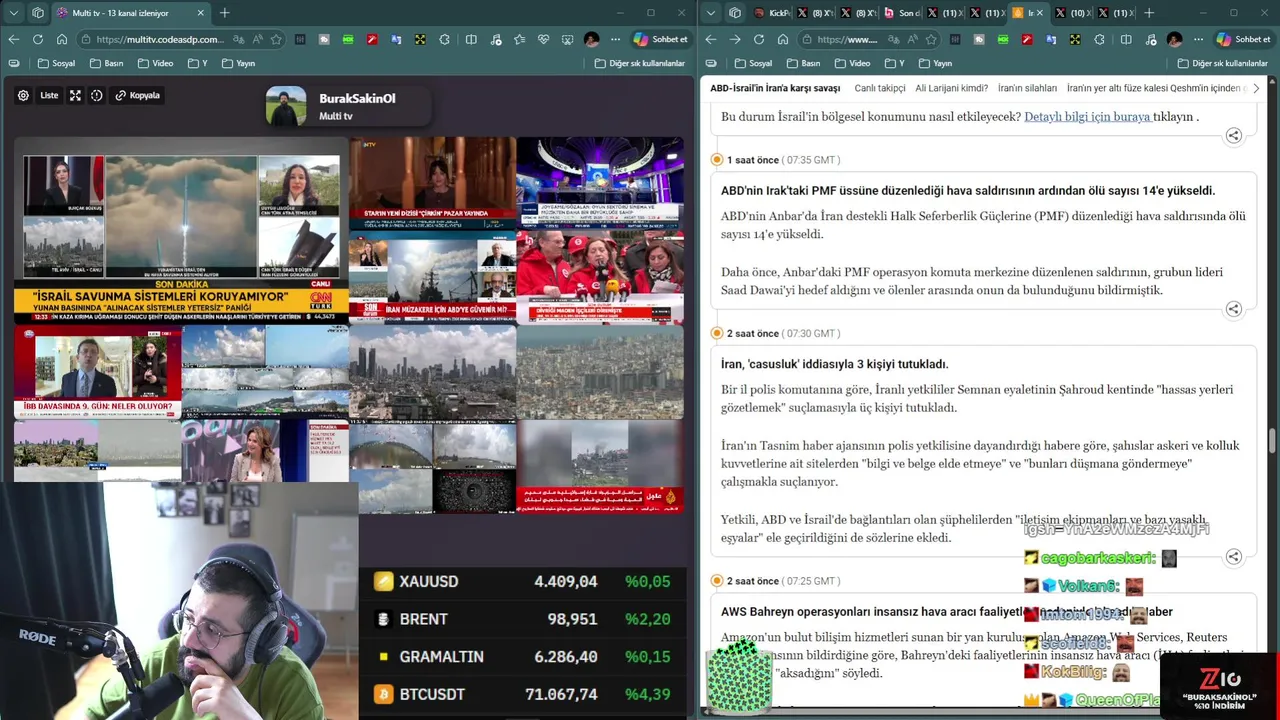Select İran'ın silahları topic tab
Viewport: 1280px width, 720px height.
1027,88
